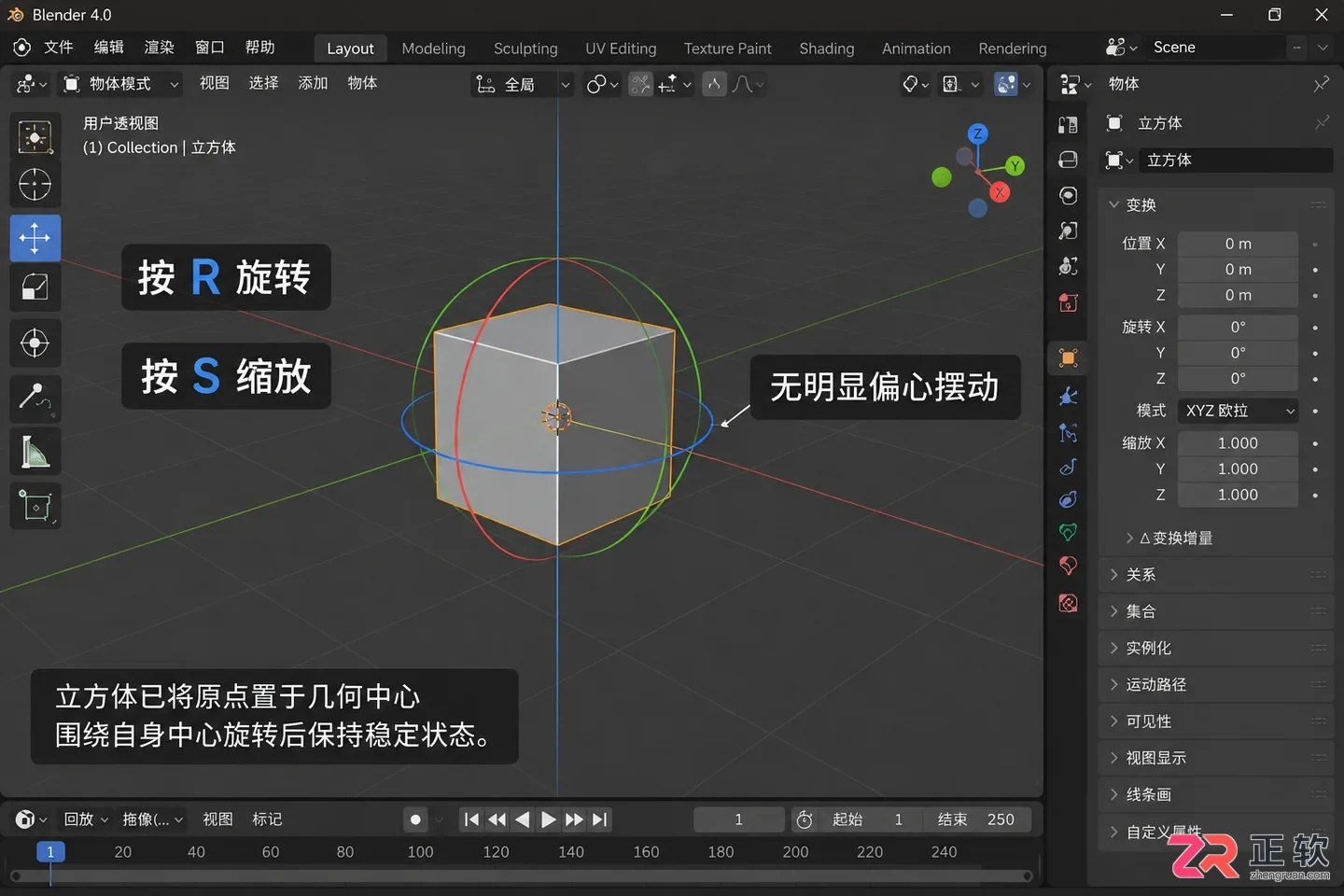Open the 全局 transform orientation dropdown
The width and height of the screenshot is (1344, 896).
coord(522,84)
